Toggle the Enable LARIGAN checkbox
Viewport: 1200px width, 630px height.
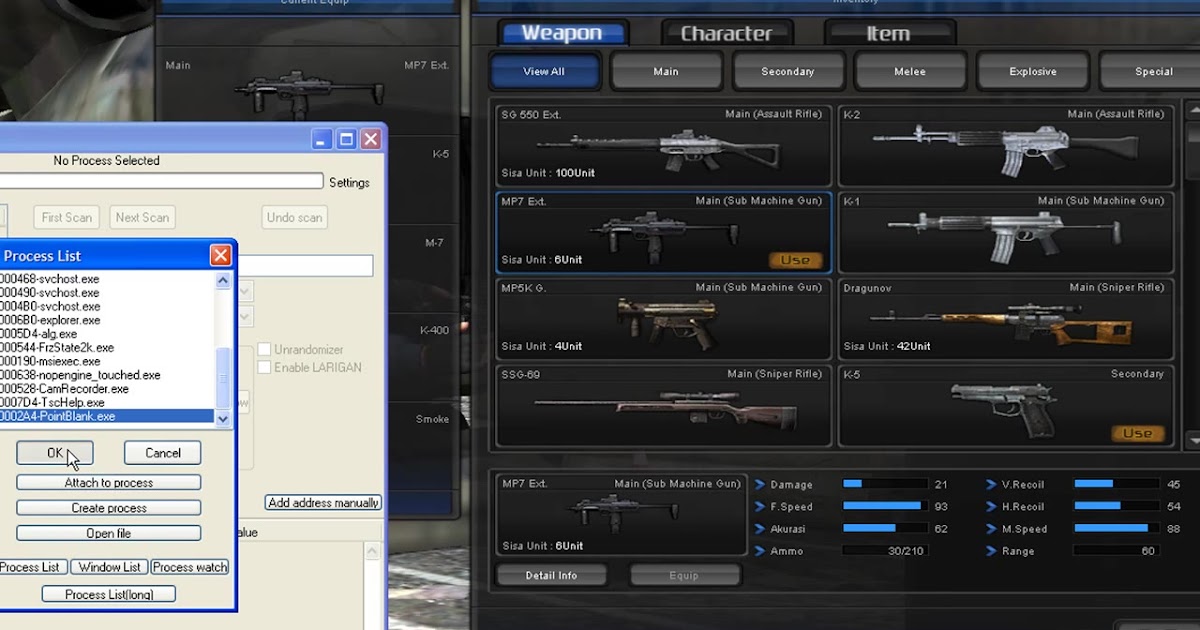tap(265, 368)
